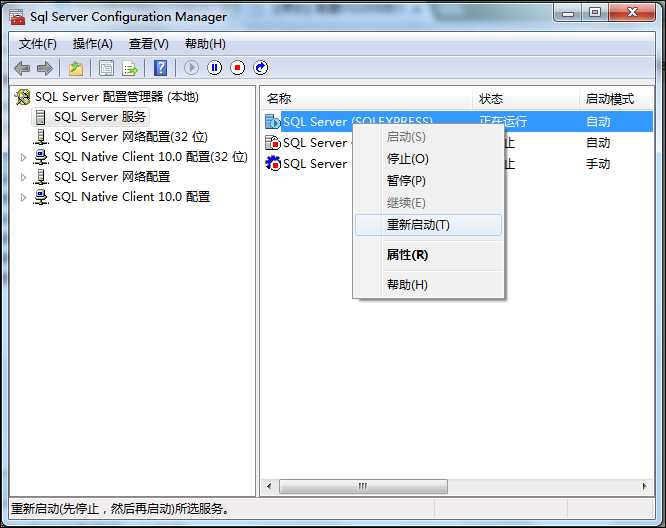Maximize the Configuration Manager window
666x528 pixels.
pos(595,12)
